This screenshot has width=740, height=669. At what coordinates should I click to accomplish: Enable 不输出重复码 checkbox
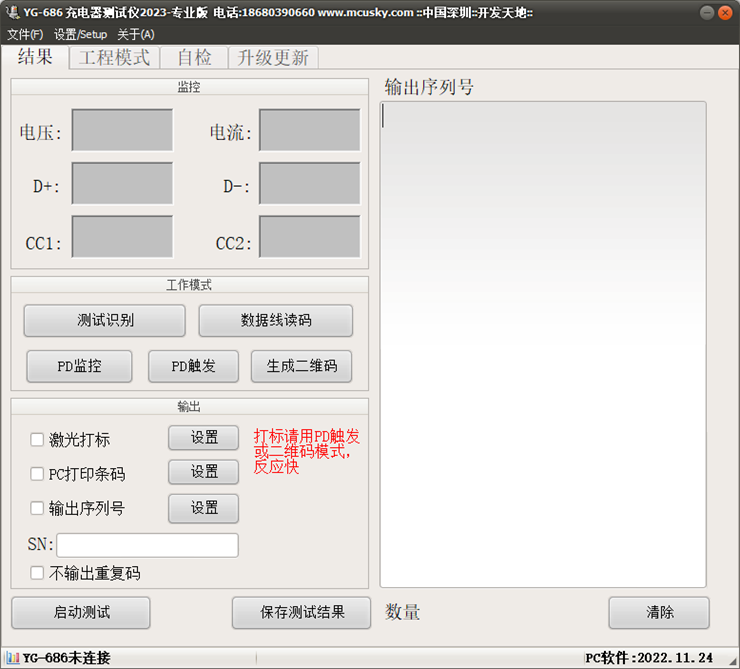point(37,574)
